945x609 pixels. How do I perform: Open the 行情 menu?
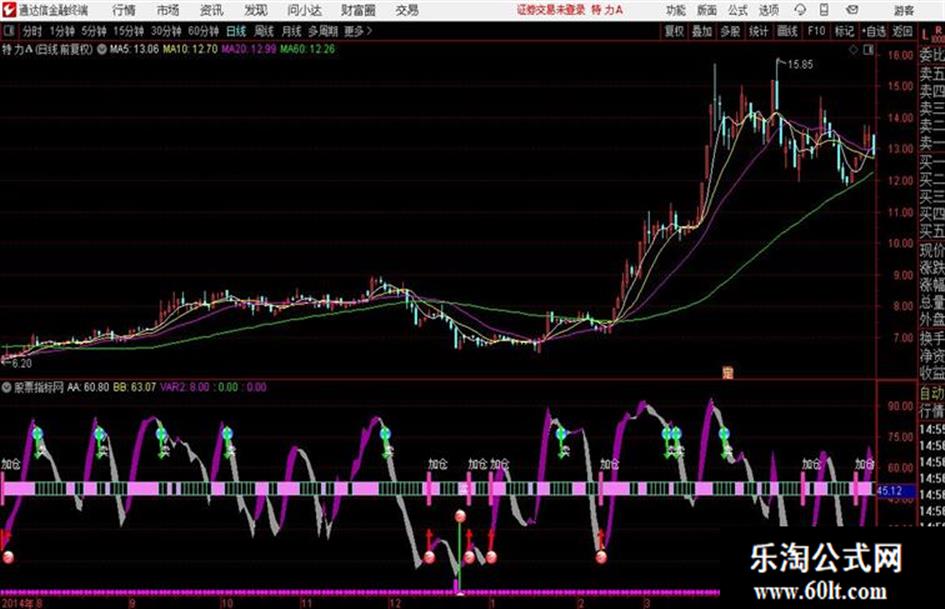coord(124,10)
